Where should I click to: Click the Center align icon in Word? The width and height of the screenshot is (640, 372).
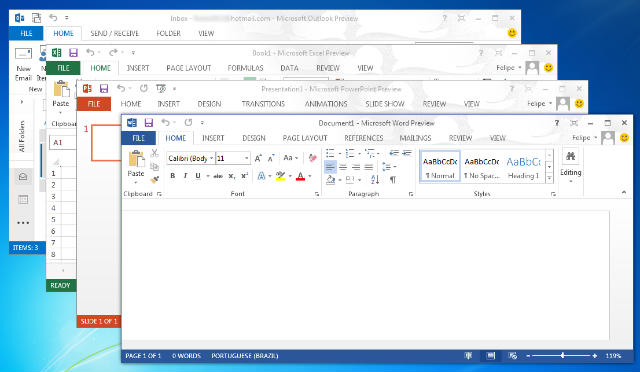pyautogui.click(x=343, y=167)
